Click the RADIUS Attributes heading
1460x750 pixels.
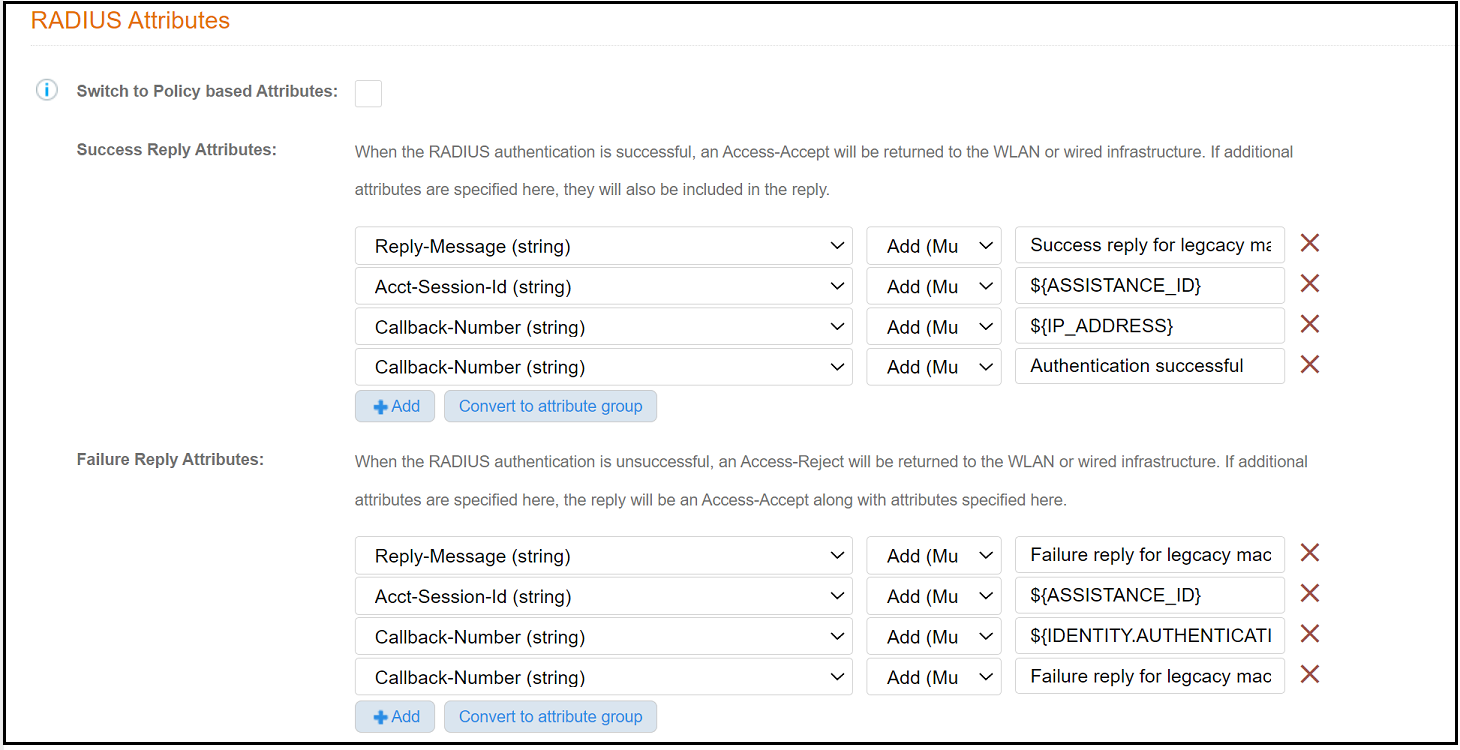[x=131, y=20]
